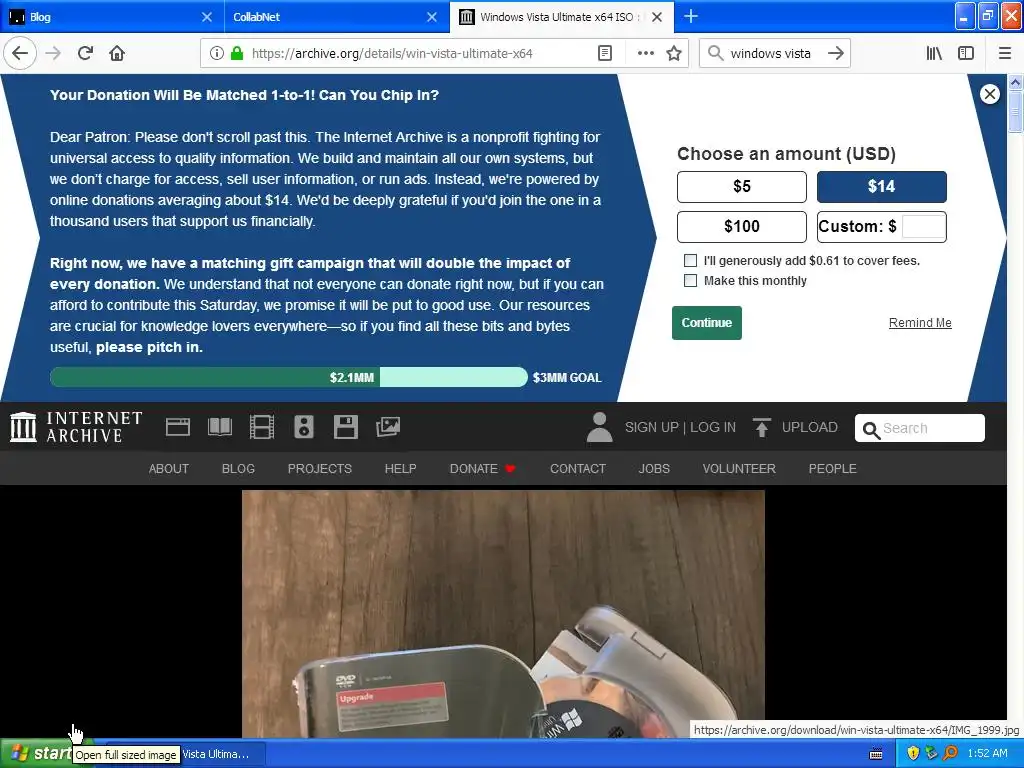Open the VOLUNTEER menu item
The image size is (1024, 768).
739,469
